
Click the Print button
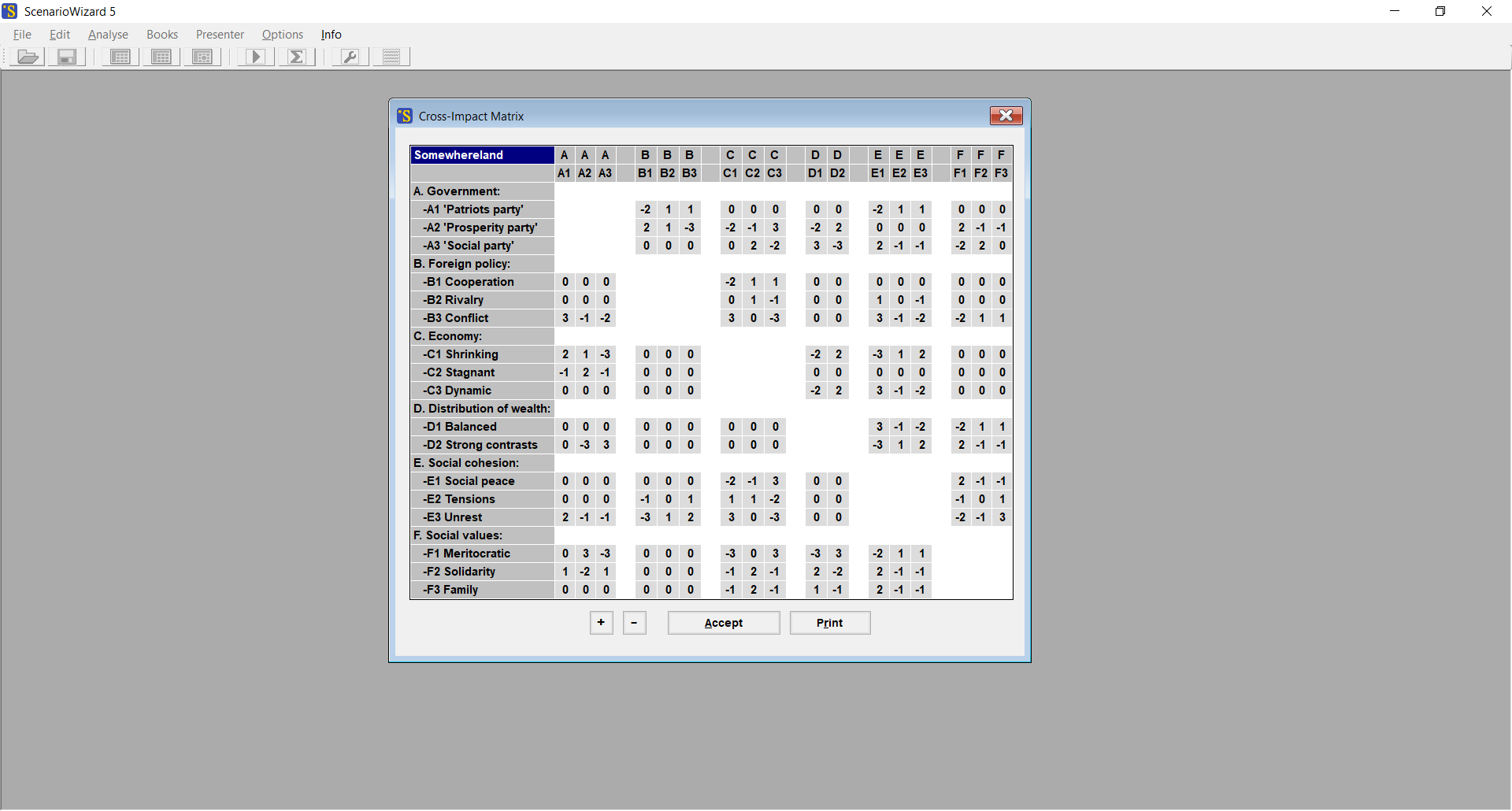tap(830, 623)
